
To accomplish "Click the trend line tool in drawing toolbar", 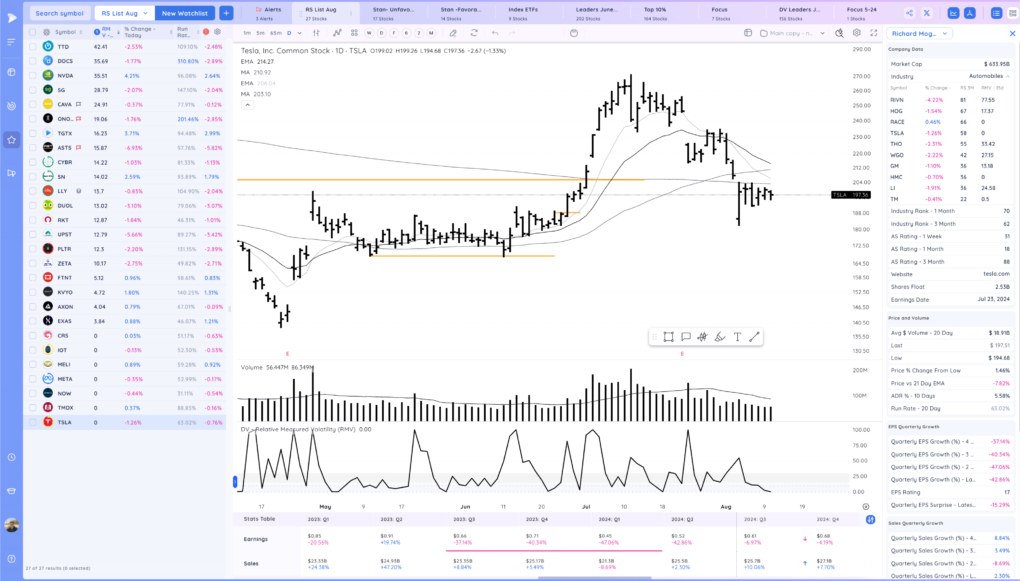I will [754, 337].
